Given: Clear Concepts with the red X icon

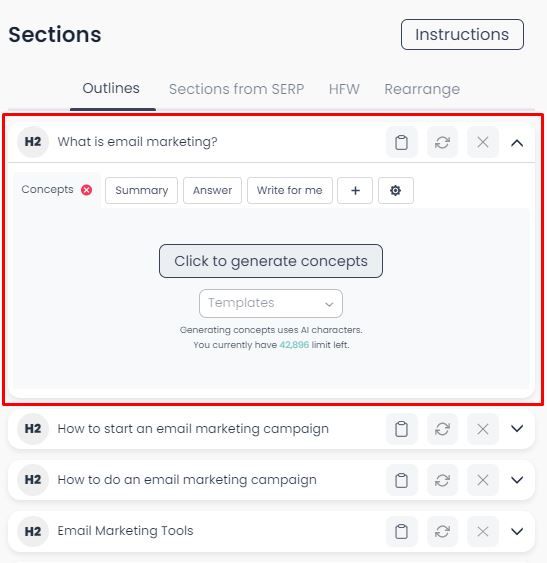Looking at the screenshot, I should coord(86,190).
